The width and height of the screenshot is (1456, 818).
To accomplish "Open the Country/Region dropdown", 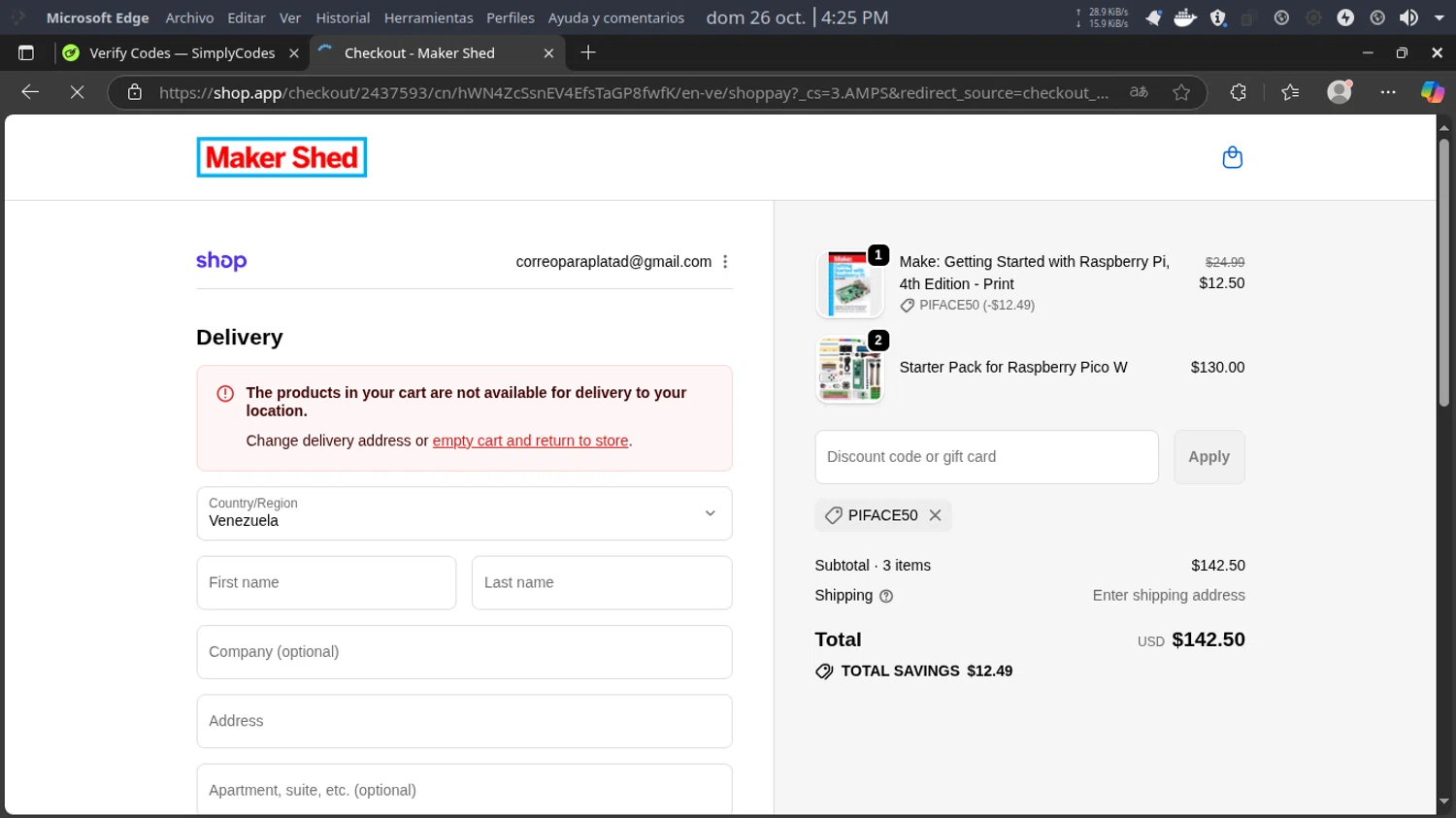I will (464, 513).
